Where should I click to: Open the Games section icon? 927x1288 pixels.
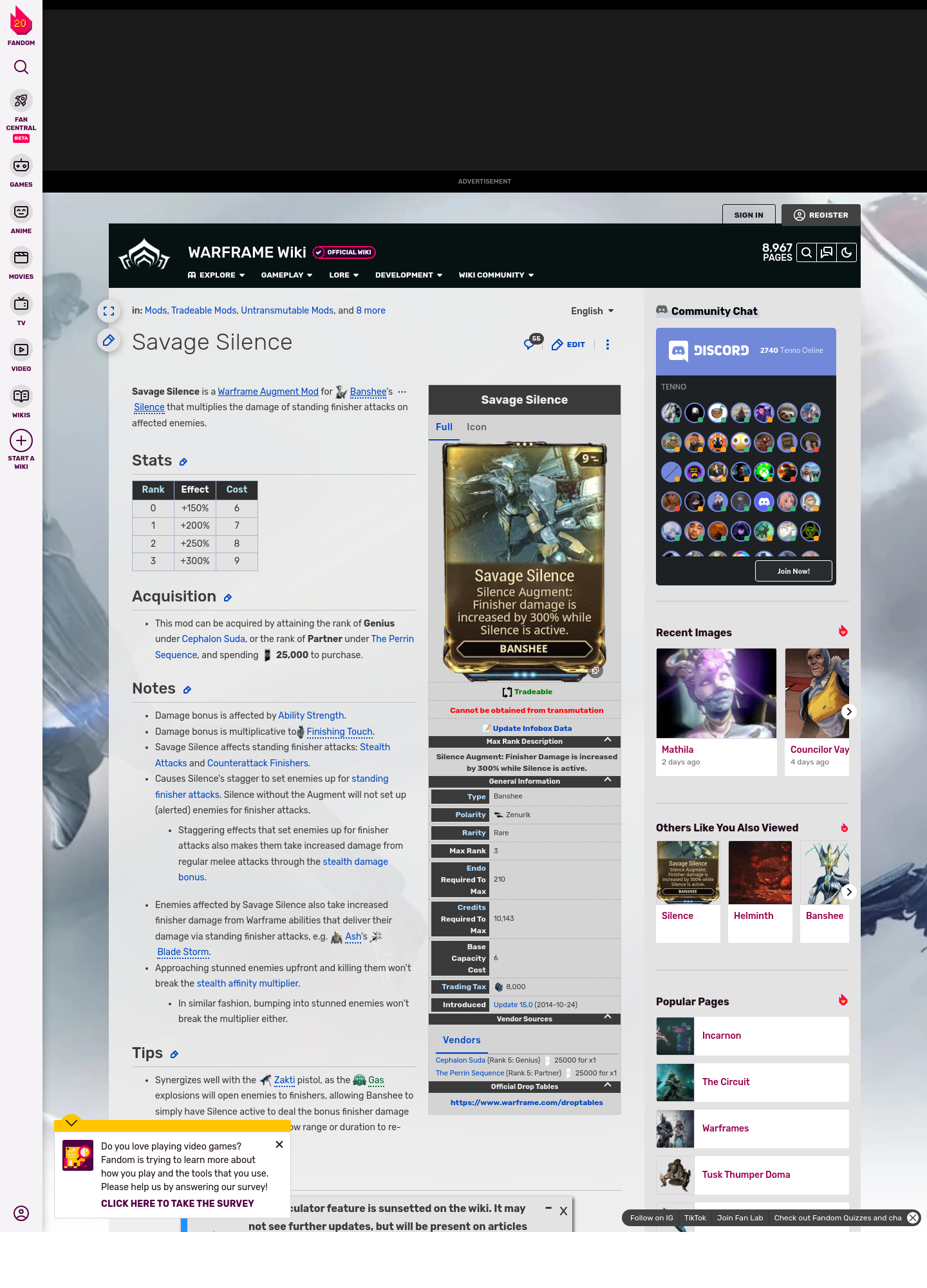click(21, 166)
